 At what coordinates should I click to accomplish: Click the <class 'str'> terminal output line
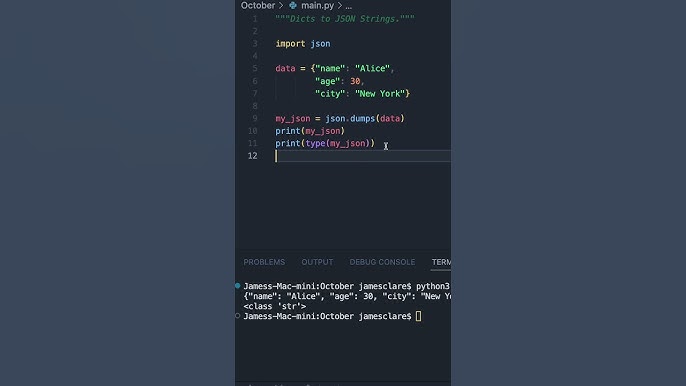(275, 306)
